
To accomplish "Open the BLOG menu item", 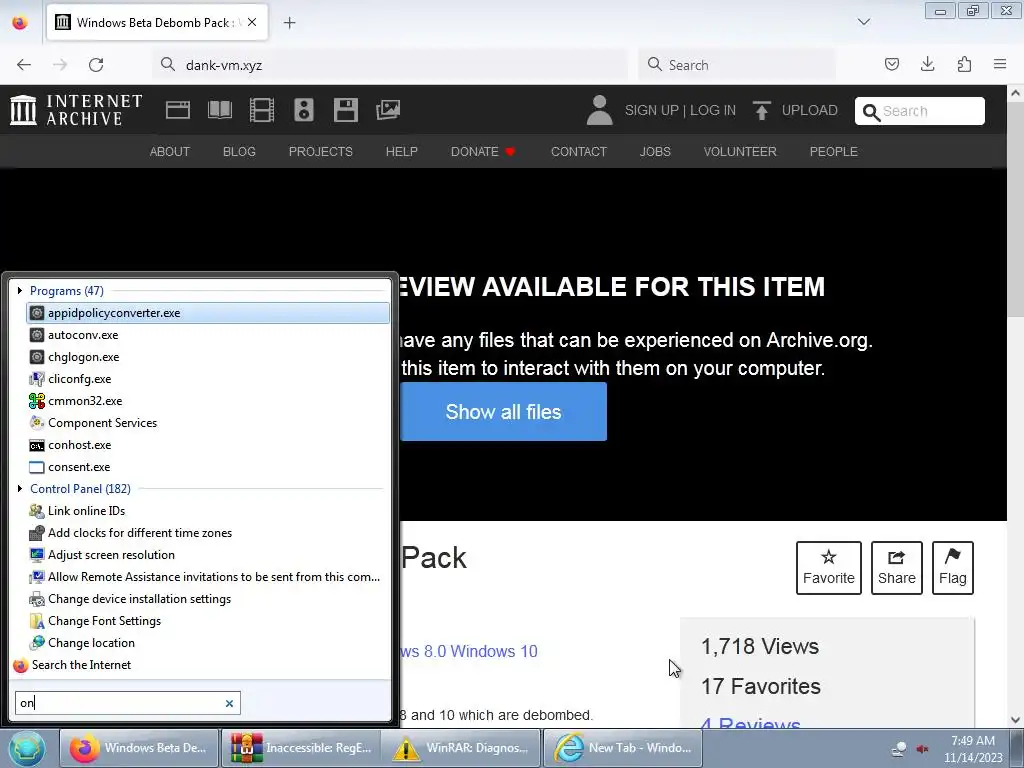I will click(x=239, y=152).
